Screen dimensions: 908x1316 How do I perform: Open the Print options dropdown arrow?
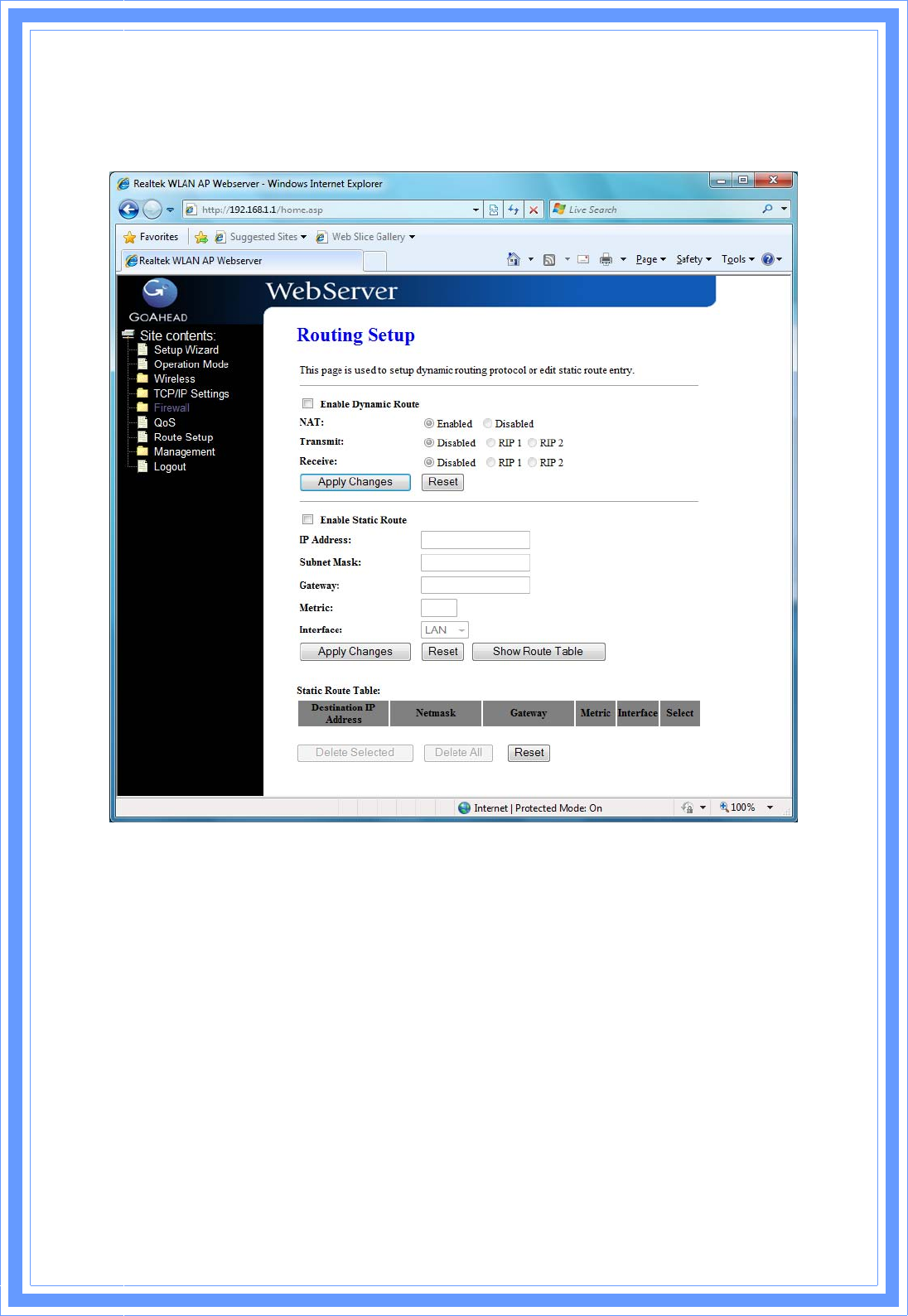623,259
